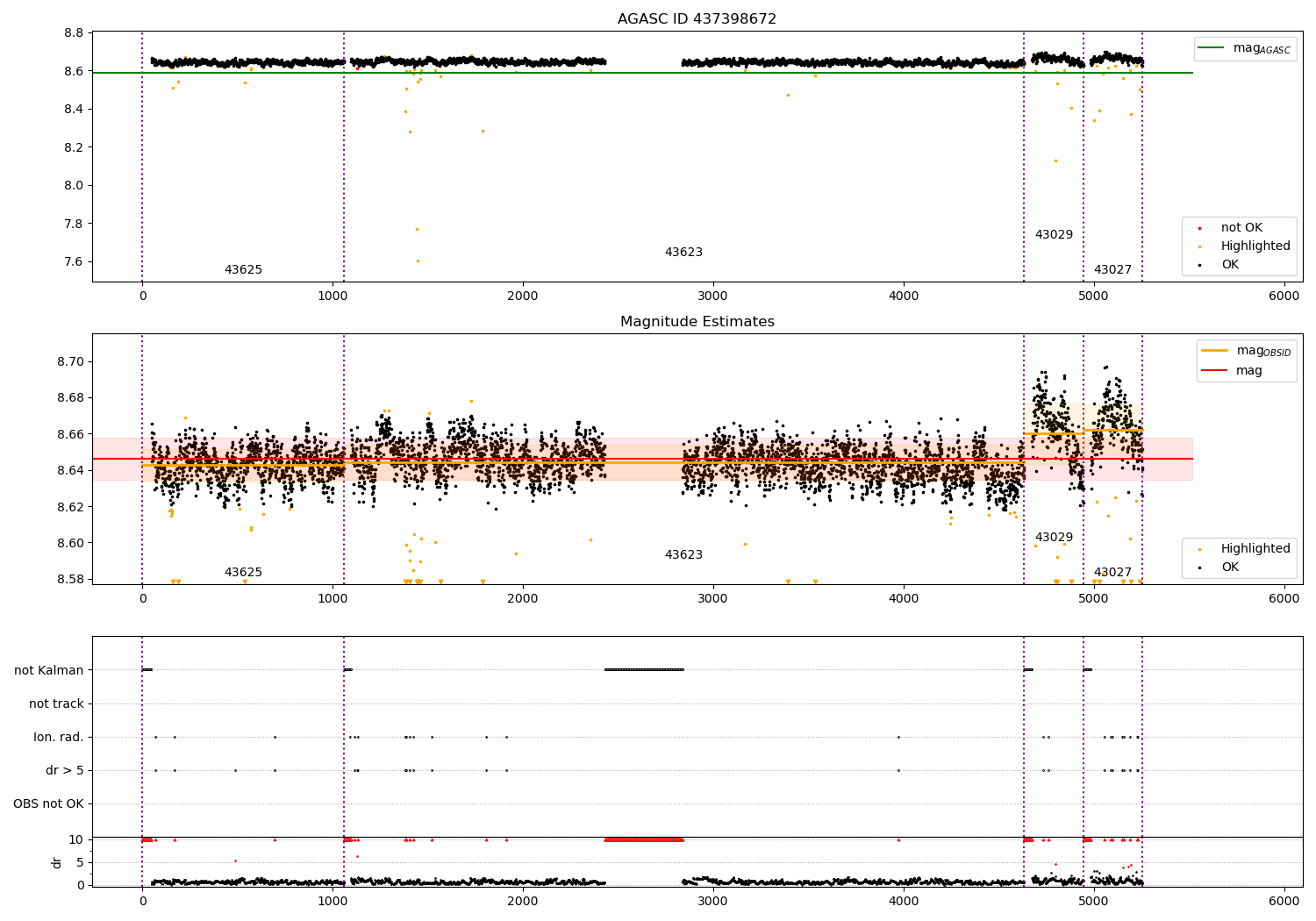The height and width of the screenshot is (921, 1316).
Task: Click the 'not track' axis label
Action: coord(56,704)
